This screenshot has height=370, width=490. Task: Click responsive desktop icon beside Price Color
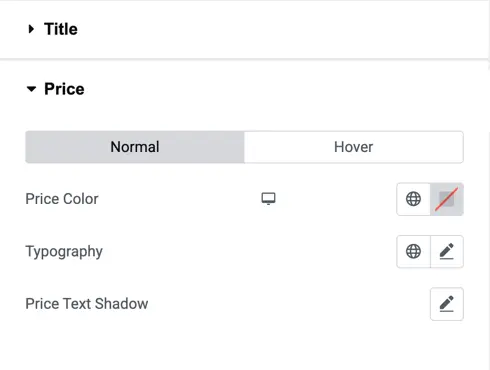tap(268, 199)
